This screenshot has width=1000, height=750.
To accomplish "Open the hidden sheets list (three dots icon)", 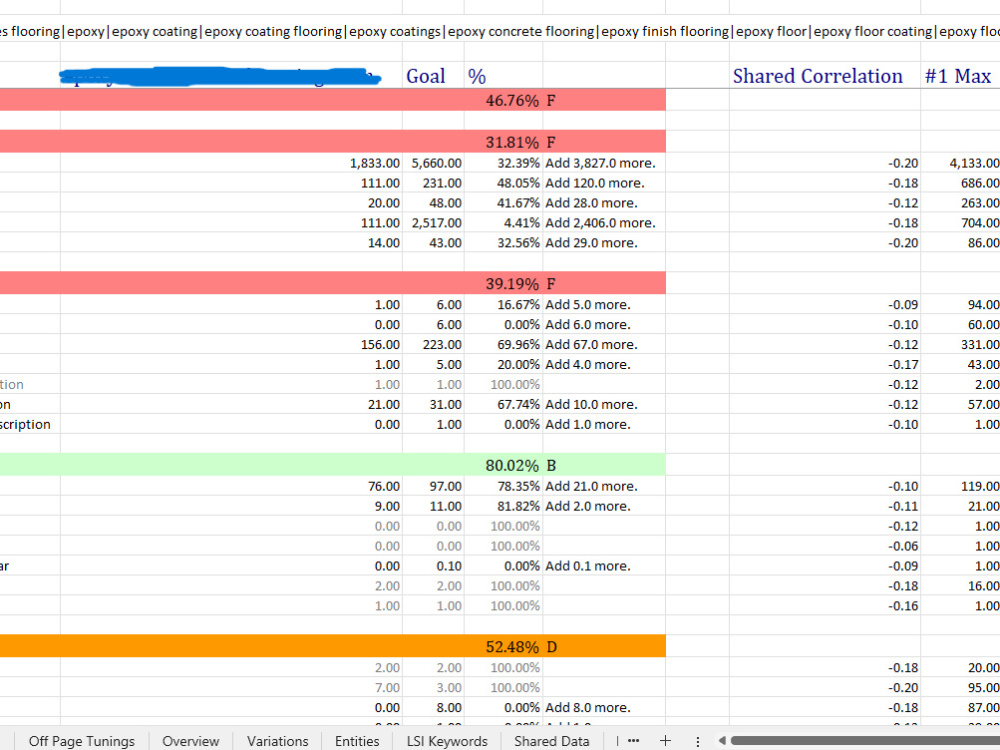I will click(633, 740).
